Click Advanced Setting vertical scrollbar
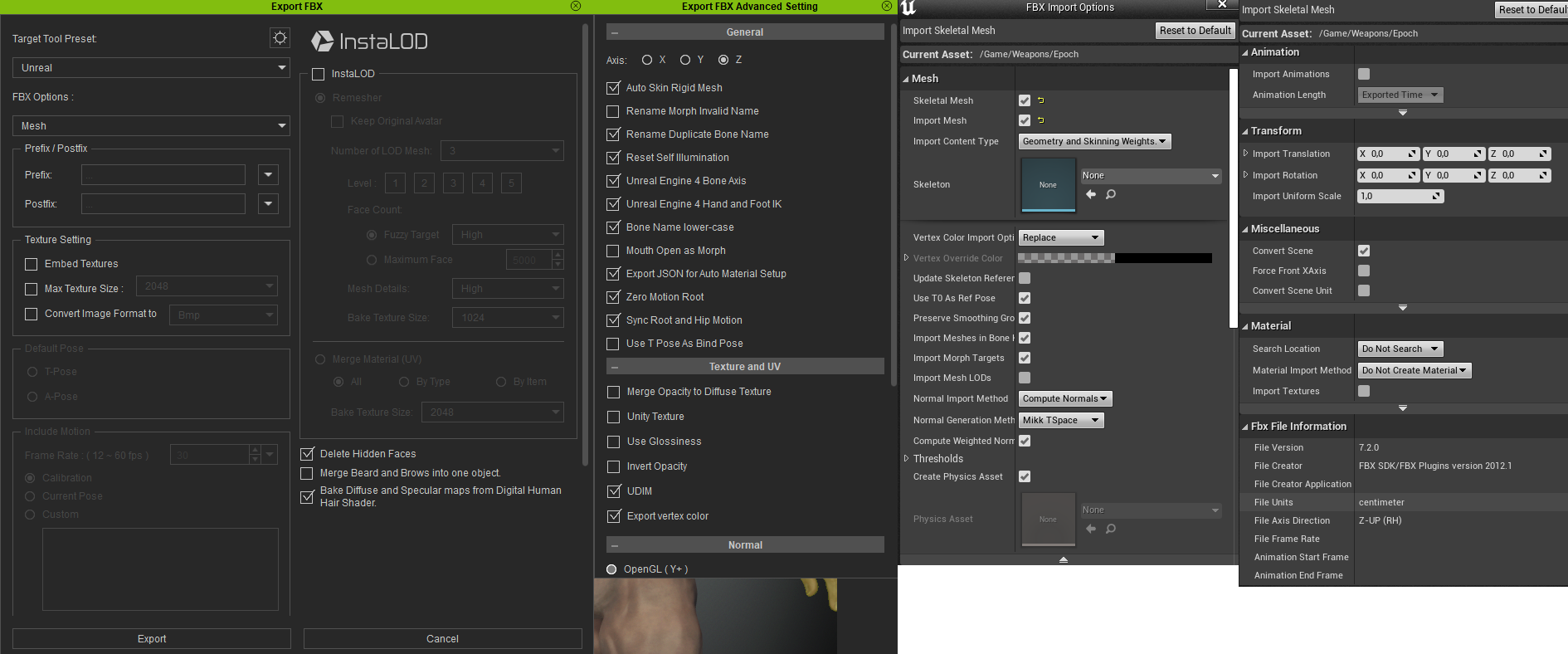 (893, 203)
